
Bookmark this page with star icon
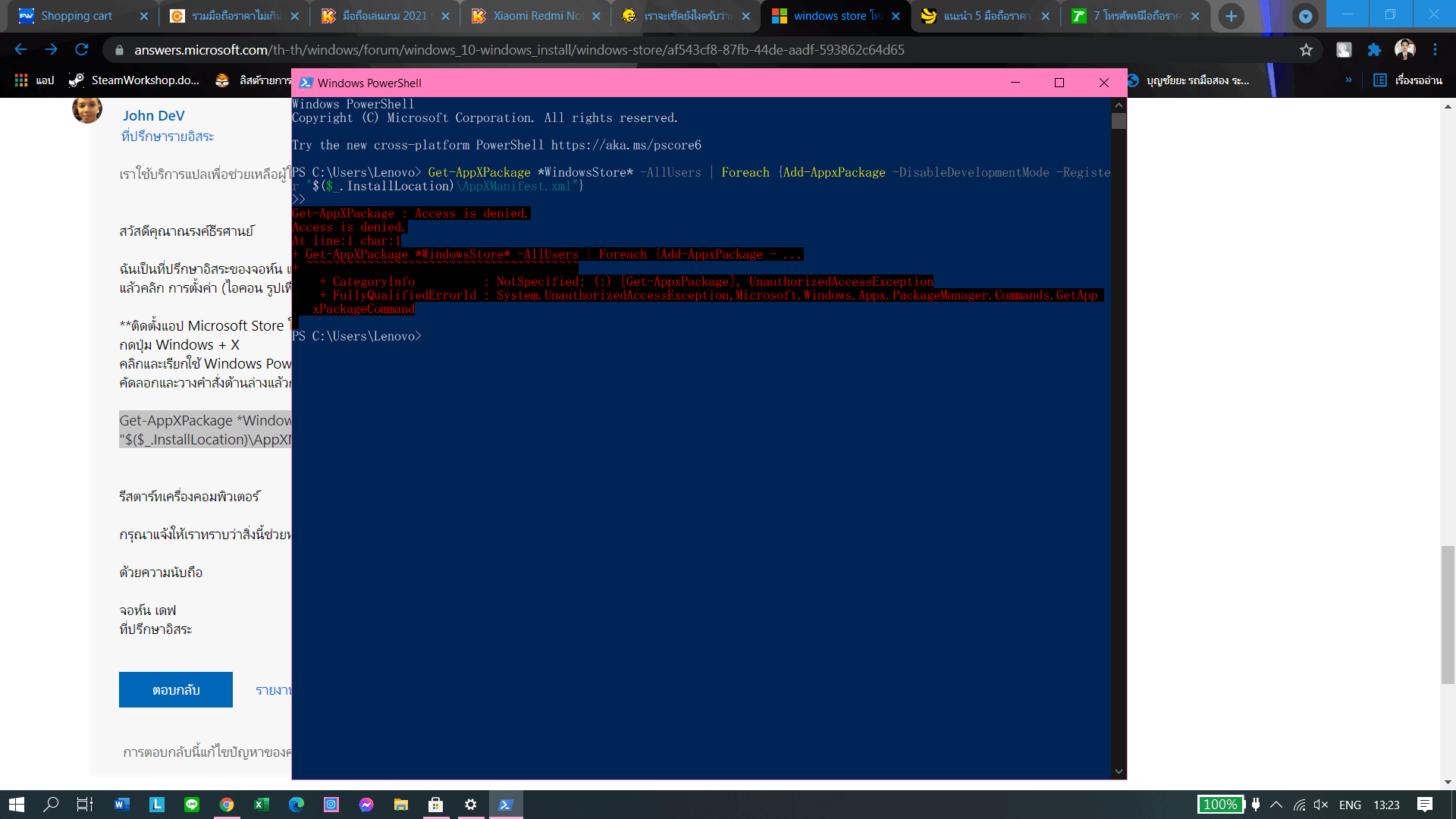click(x=1306, y=49)
